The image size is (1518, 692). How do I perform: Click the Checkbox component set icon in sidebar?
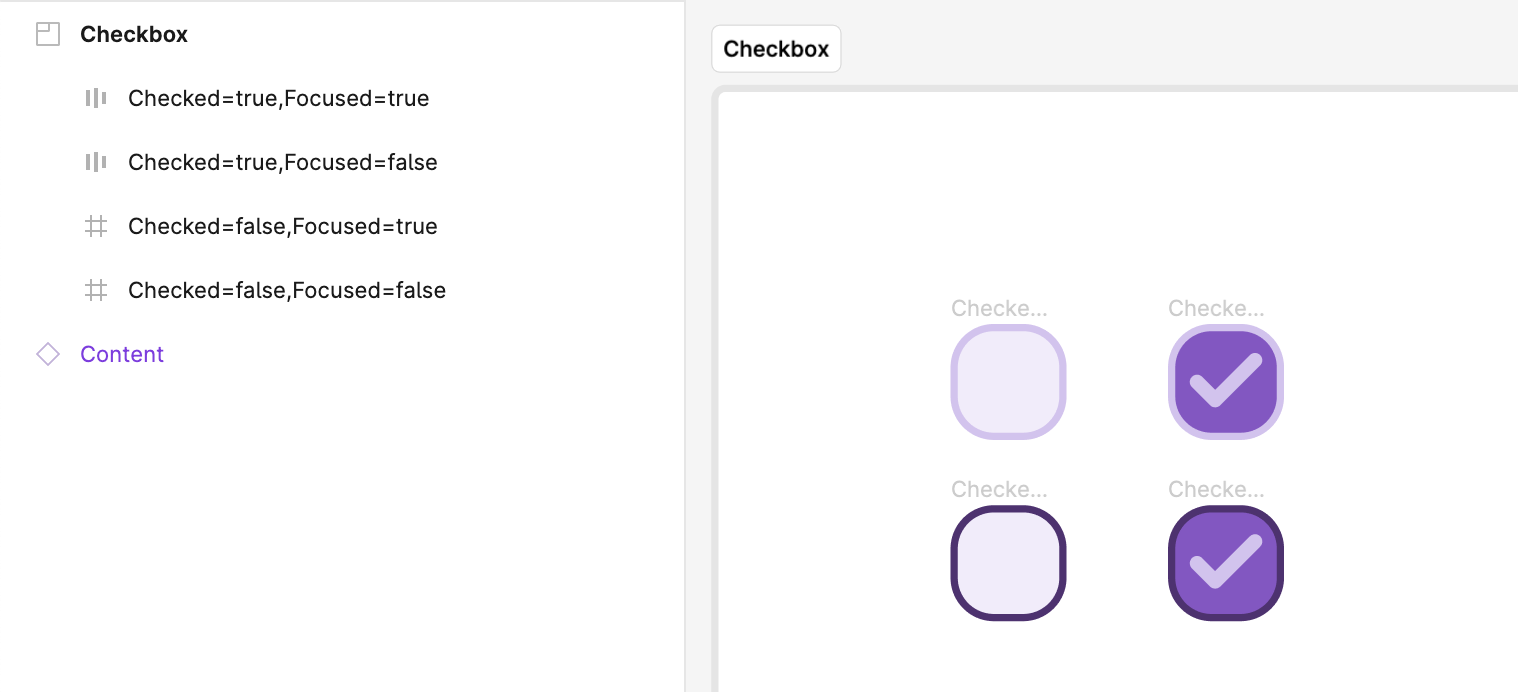point(47,33)
